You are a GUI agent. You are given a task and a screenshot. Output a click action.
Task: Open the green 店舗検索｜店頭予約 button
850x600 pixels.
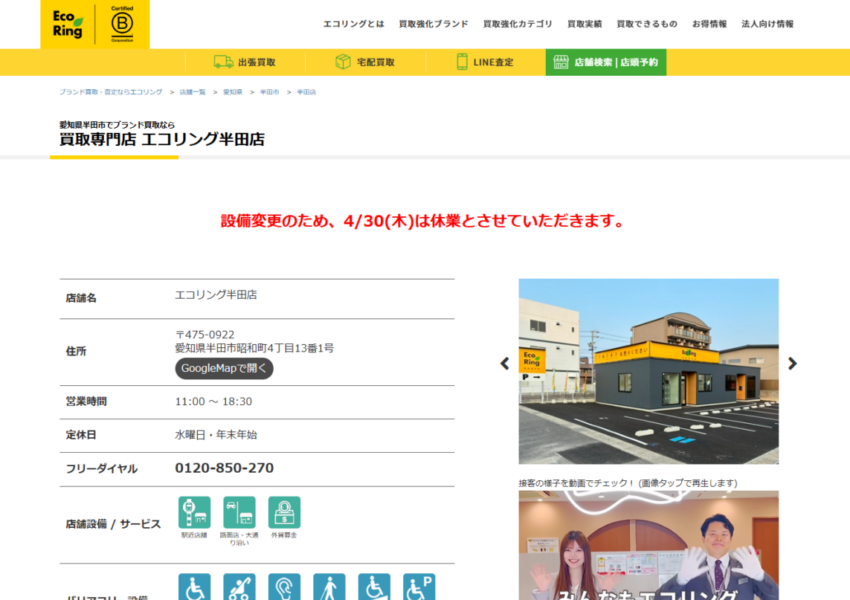[606, 62]
